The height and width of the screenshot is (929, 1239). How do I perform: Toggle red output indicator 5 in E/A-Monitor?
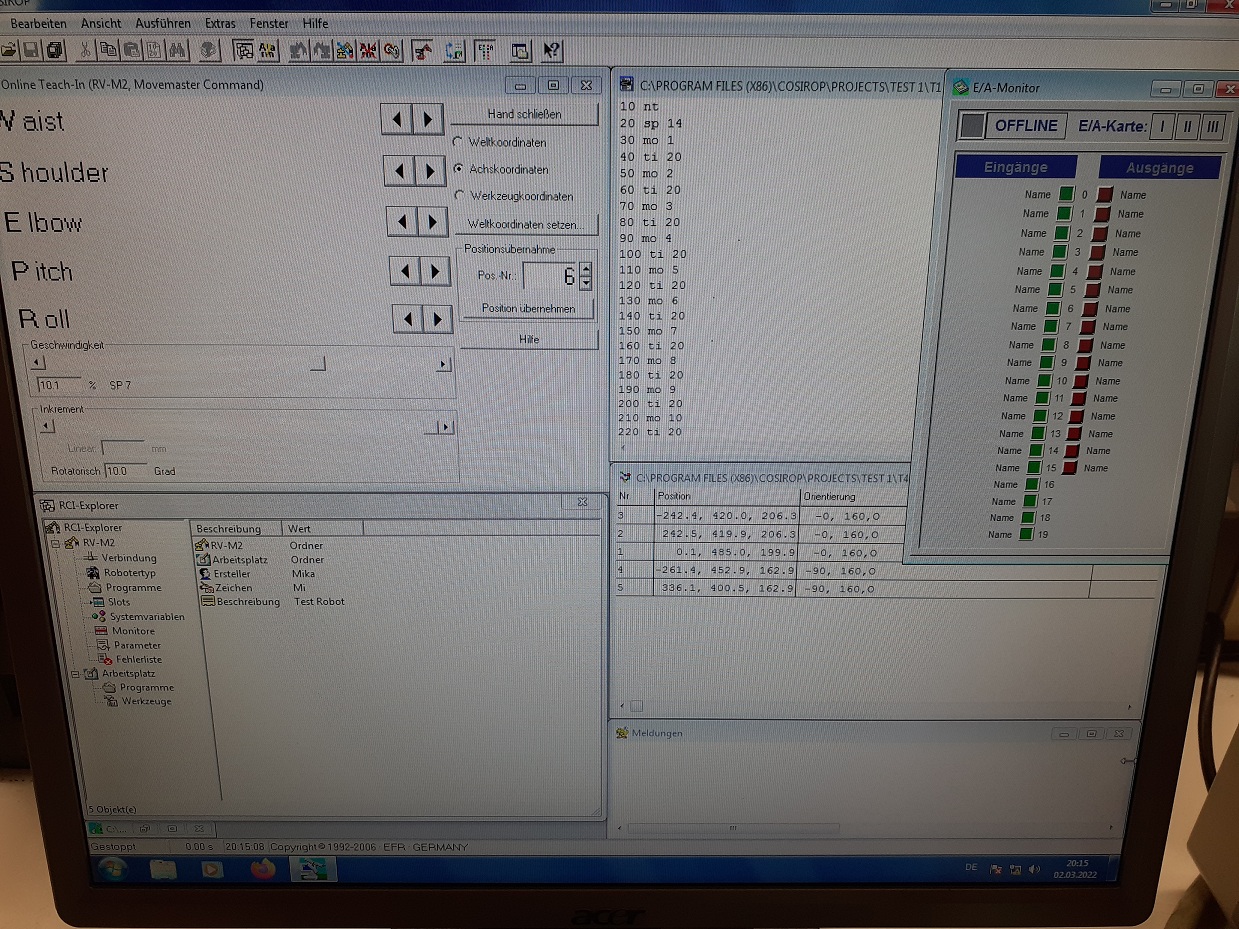coord(1093,290)
